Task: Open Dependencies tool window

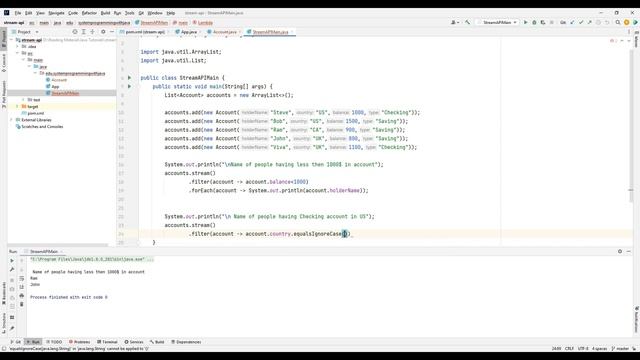Action: pyautogui.click(x=186, y=342)
